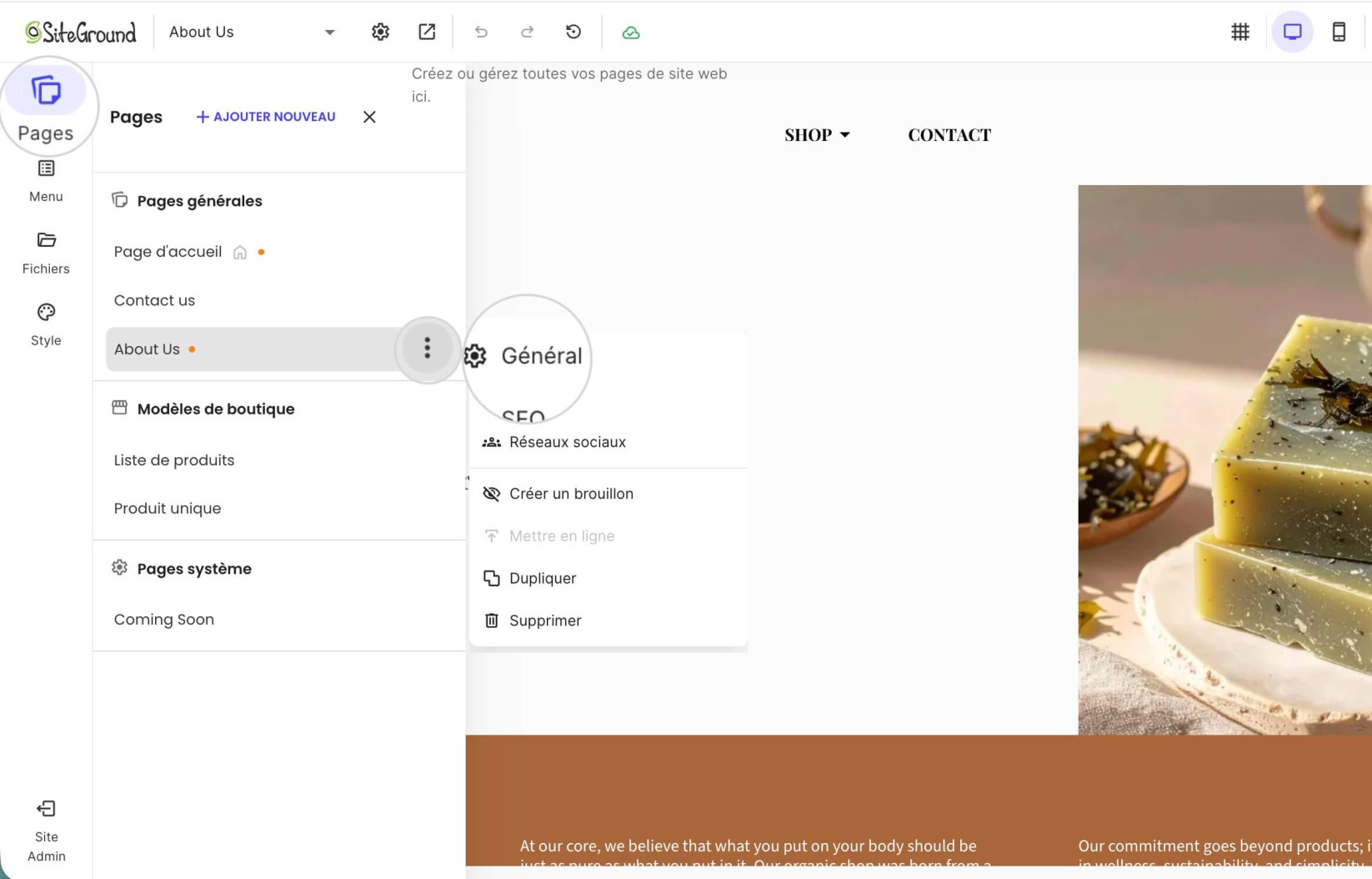Image resolution: width=1372 pixels, height=879 pixels.
Task: Open the Fichiers folder section
Action: click(x=46, y=253)
